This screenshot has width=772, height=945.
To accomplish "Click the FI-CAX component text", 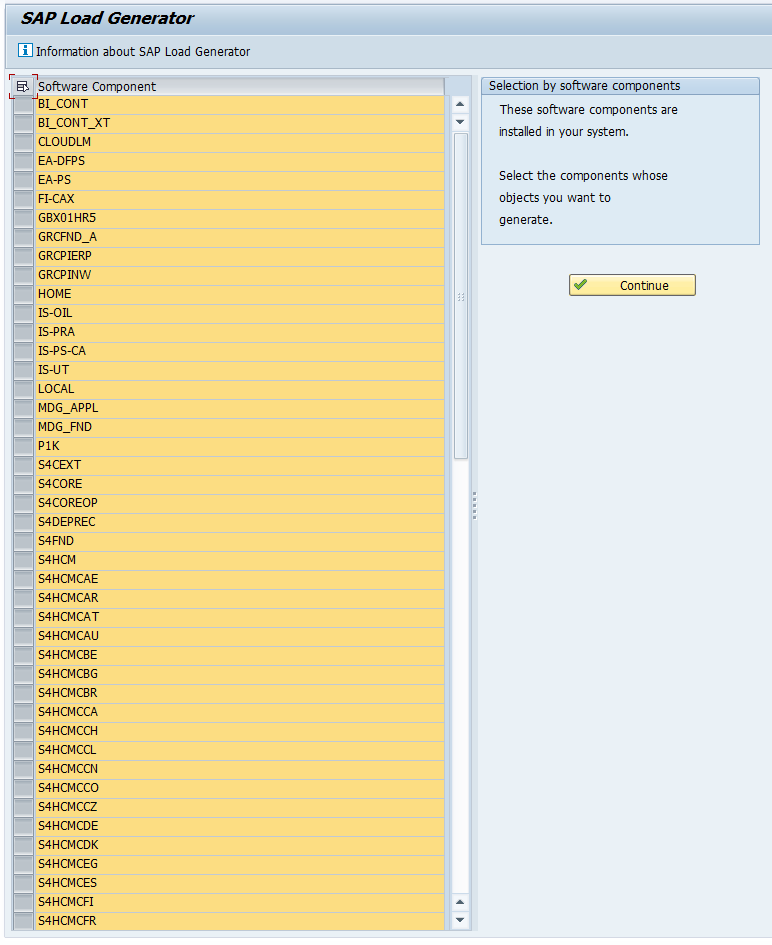I will pyautogui.click(x=56, y=199).
